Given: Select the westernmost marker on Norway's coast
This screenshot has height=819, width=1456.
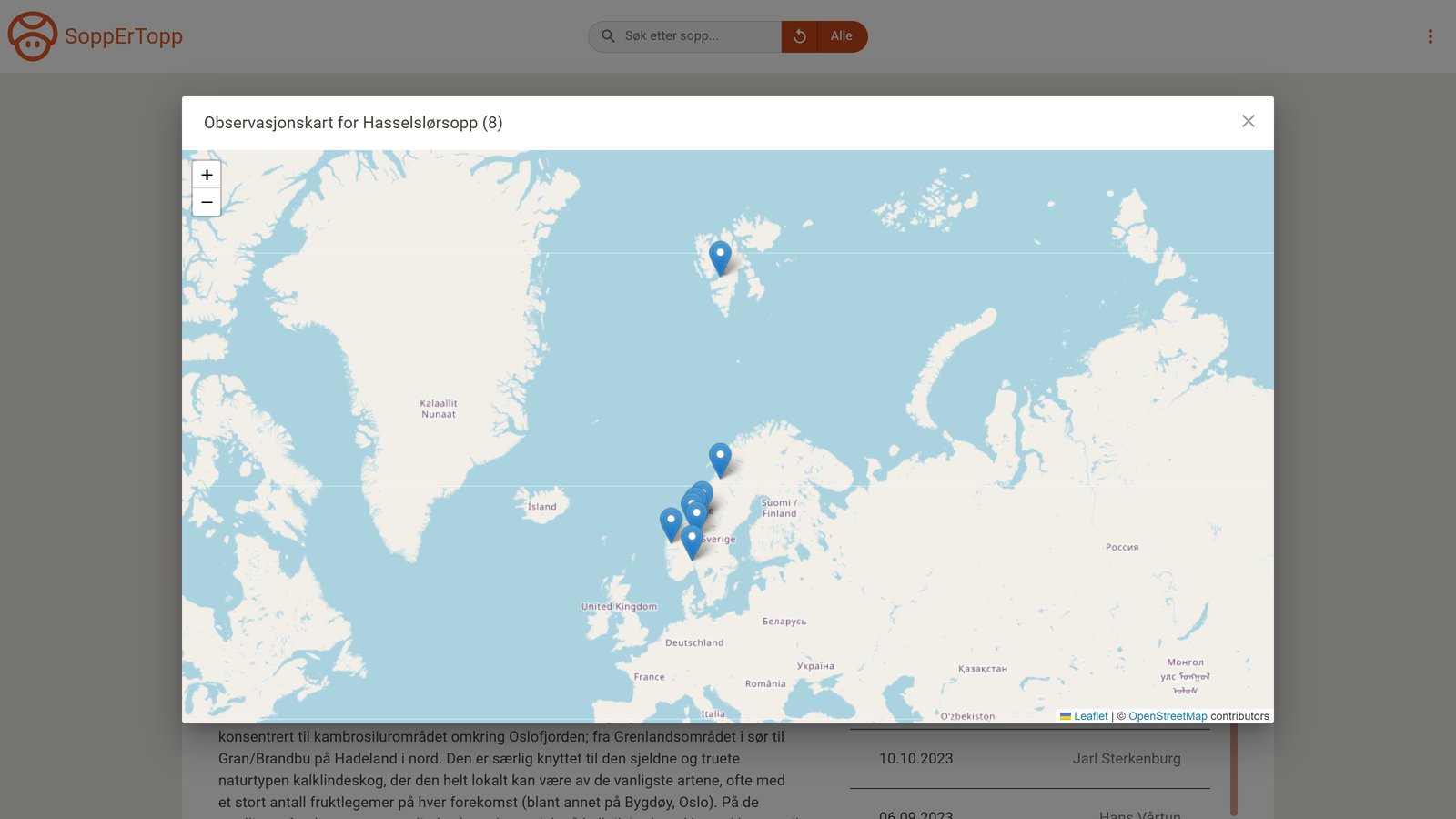Looking at the screenshot, I should tap(671, 526).
